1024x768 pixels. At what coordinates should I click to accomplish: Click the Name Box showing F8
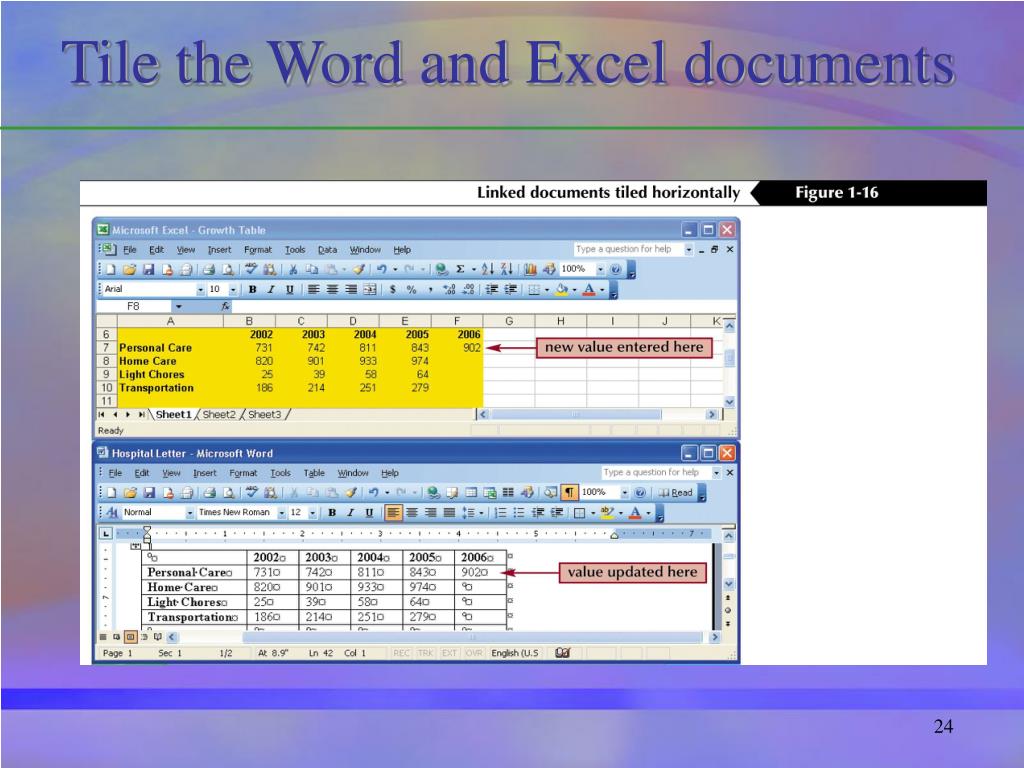tap(134, 306)
